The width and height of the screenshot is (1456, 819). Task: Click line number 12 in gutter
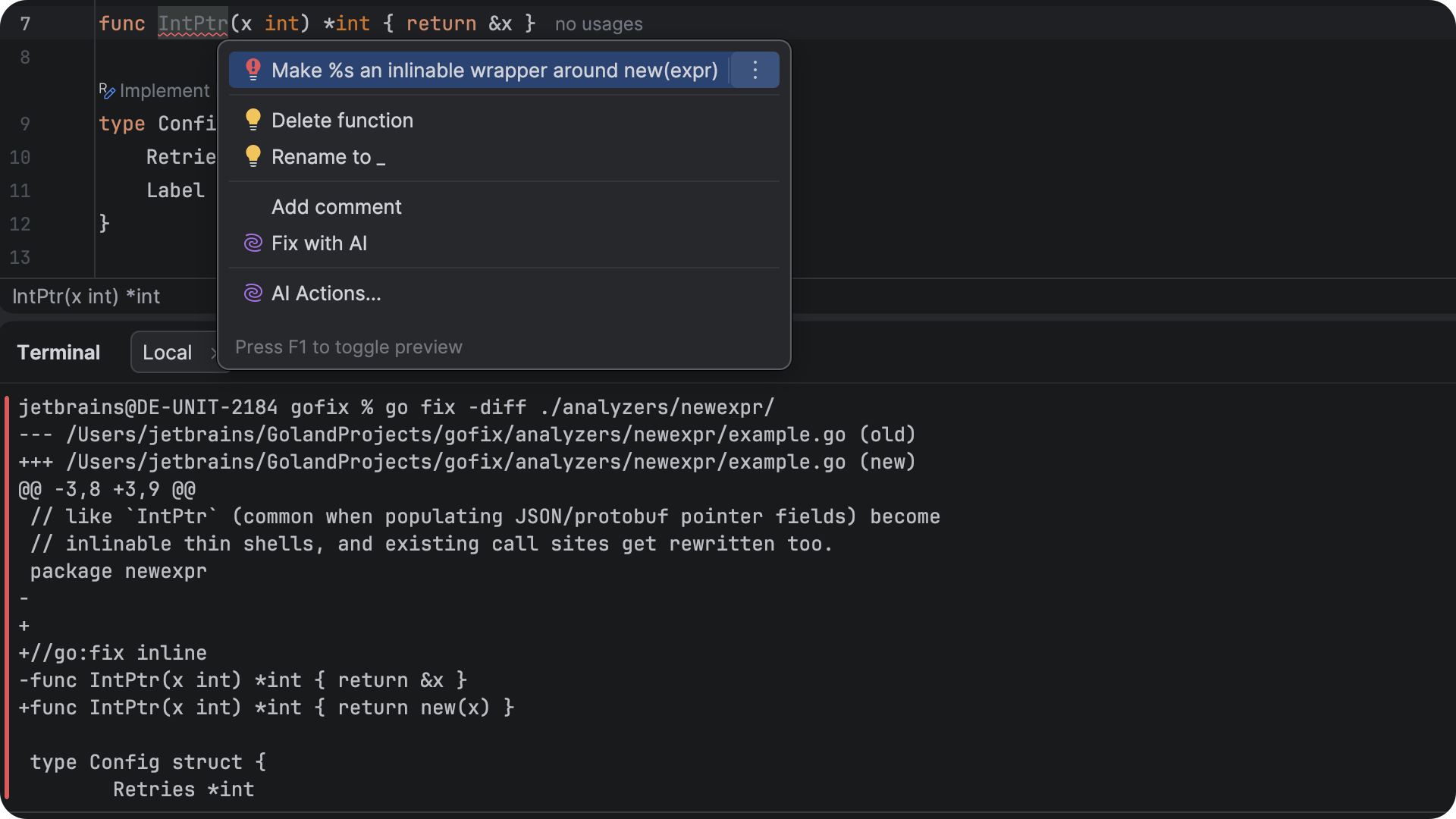(x=20, y=224)
